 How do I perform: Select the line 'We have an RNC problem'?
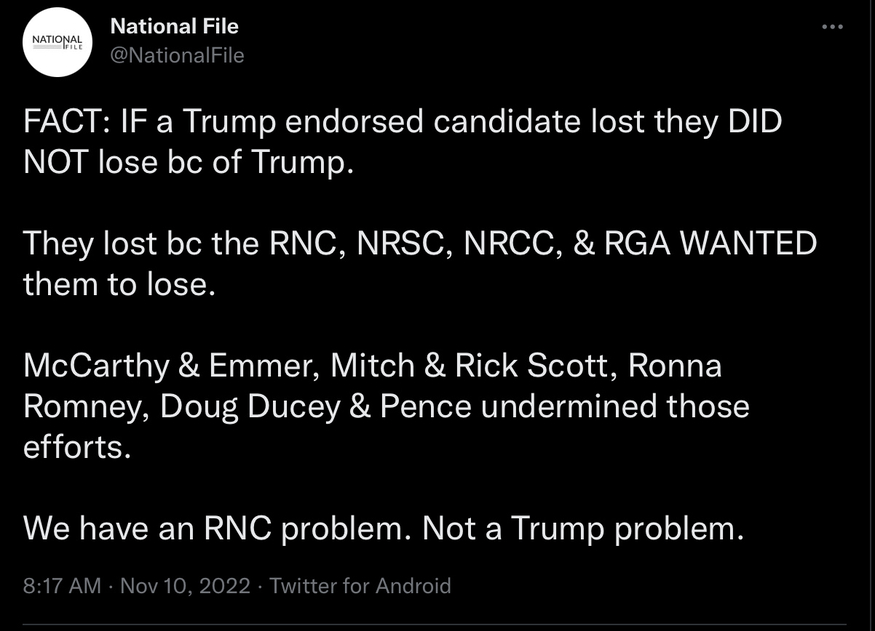[x=383, y=528]
